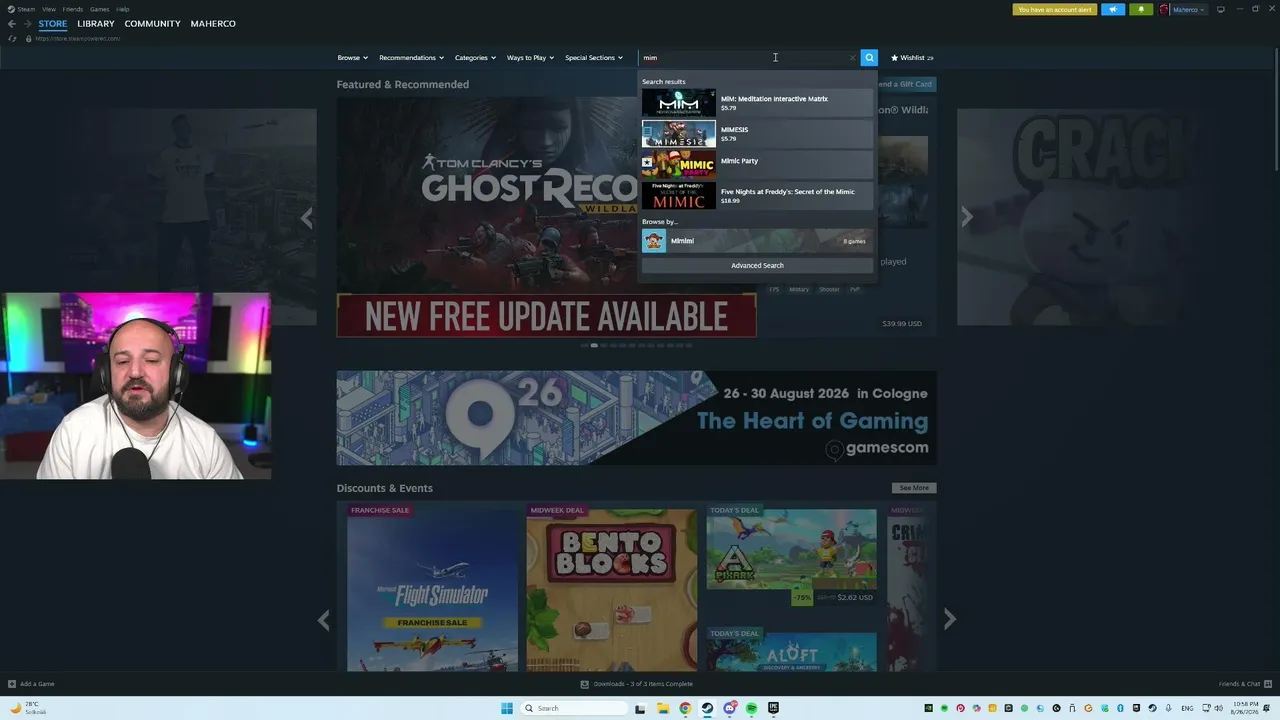Screen dimensions: 1280x720
Task: Click the Advanced Search button
Action: click(x=757, y=266)
